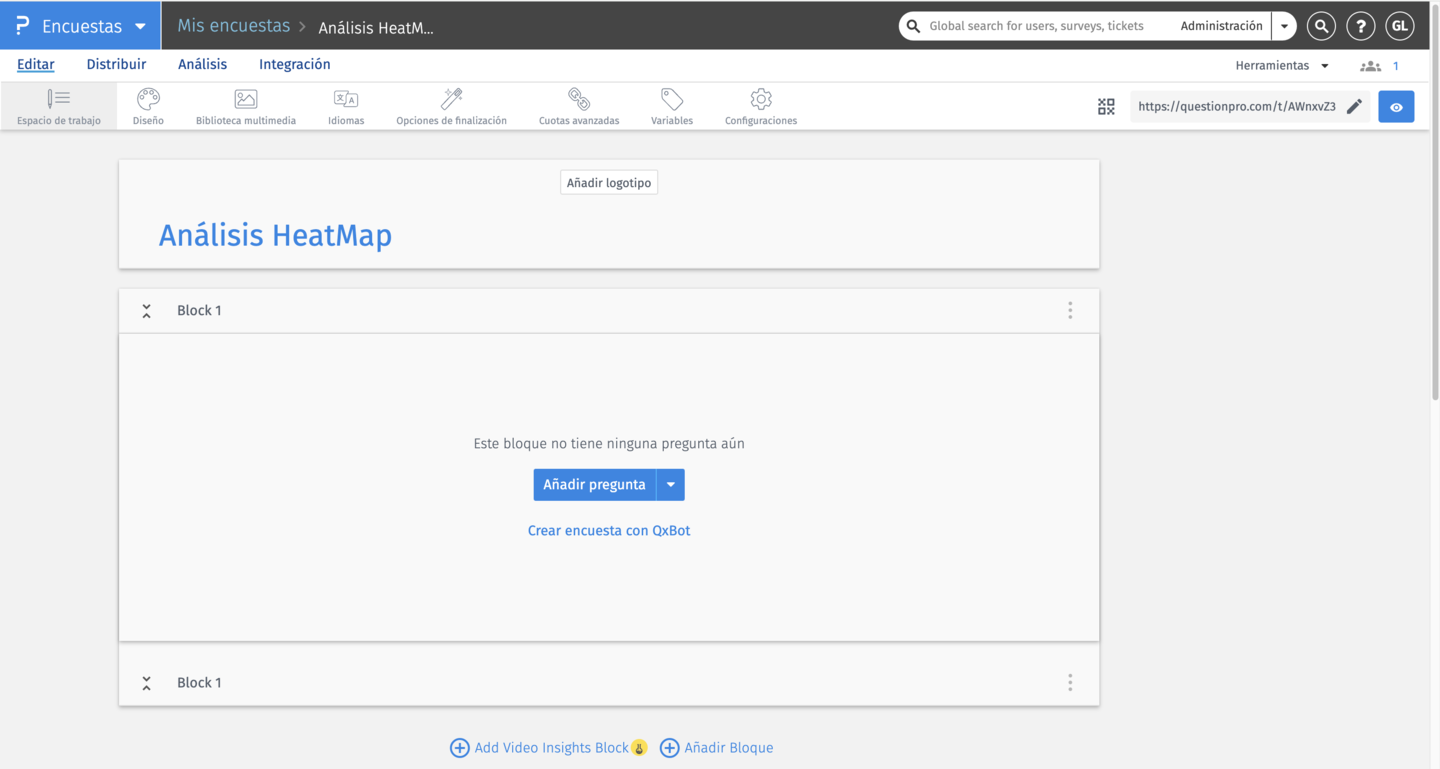This screenshot has height=769, width=1440.
Task: Show the survey QR code icon
Action: pyautogui.click(x=1106, y=106)
